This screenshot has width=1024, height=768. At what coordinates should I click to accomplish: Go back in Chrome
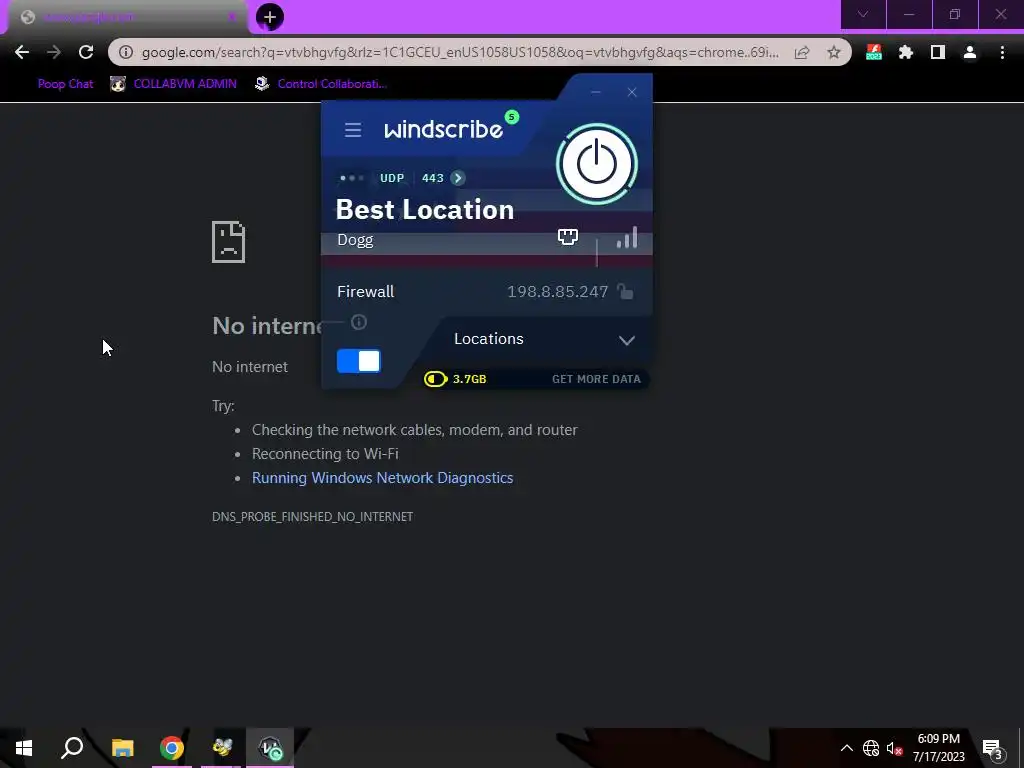click(22, 52)
